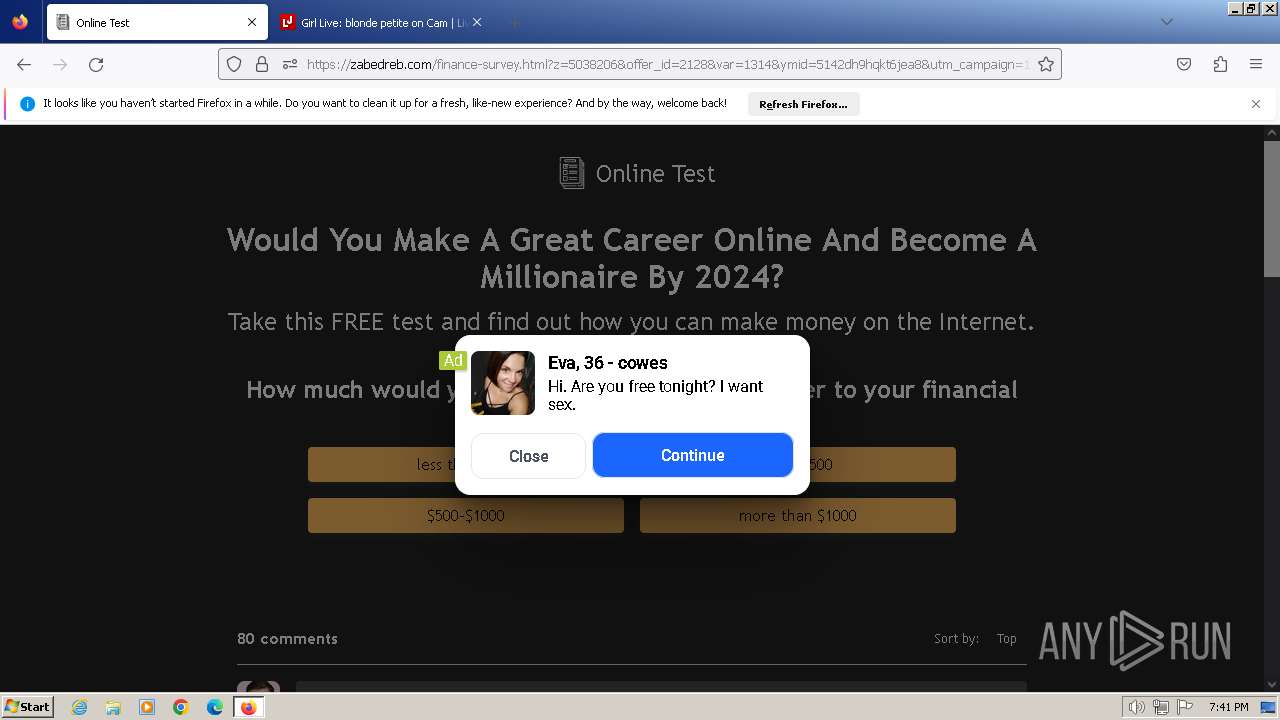Click the scrollbar down arrow
Image resolution: width=1280 pixels, height=720 pixels.
1271,685
